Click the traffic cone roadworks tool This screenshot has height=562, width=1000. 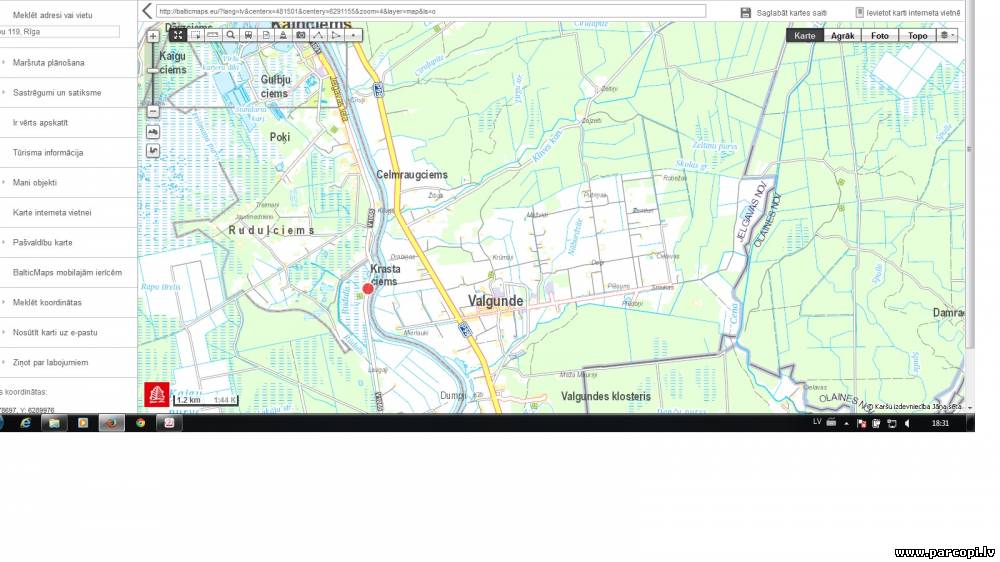(283, 36)
